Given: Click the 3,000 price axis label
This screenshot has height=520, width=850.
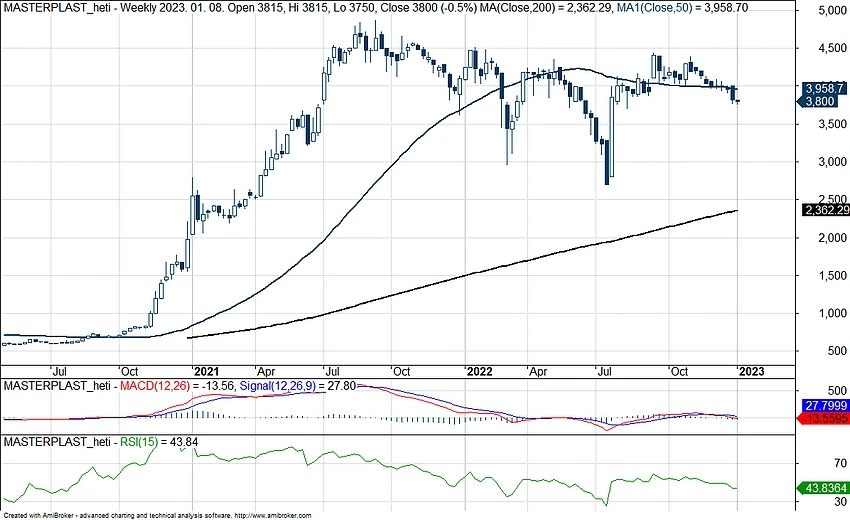Looking at the screenshot, I should (x=832, y=162).
